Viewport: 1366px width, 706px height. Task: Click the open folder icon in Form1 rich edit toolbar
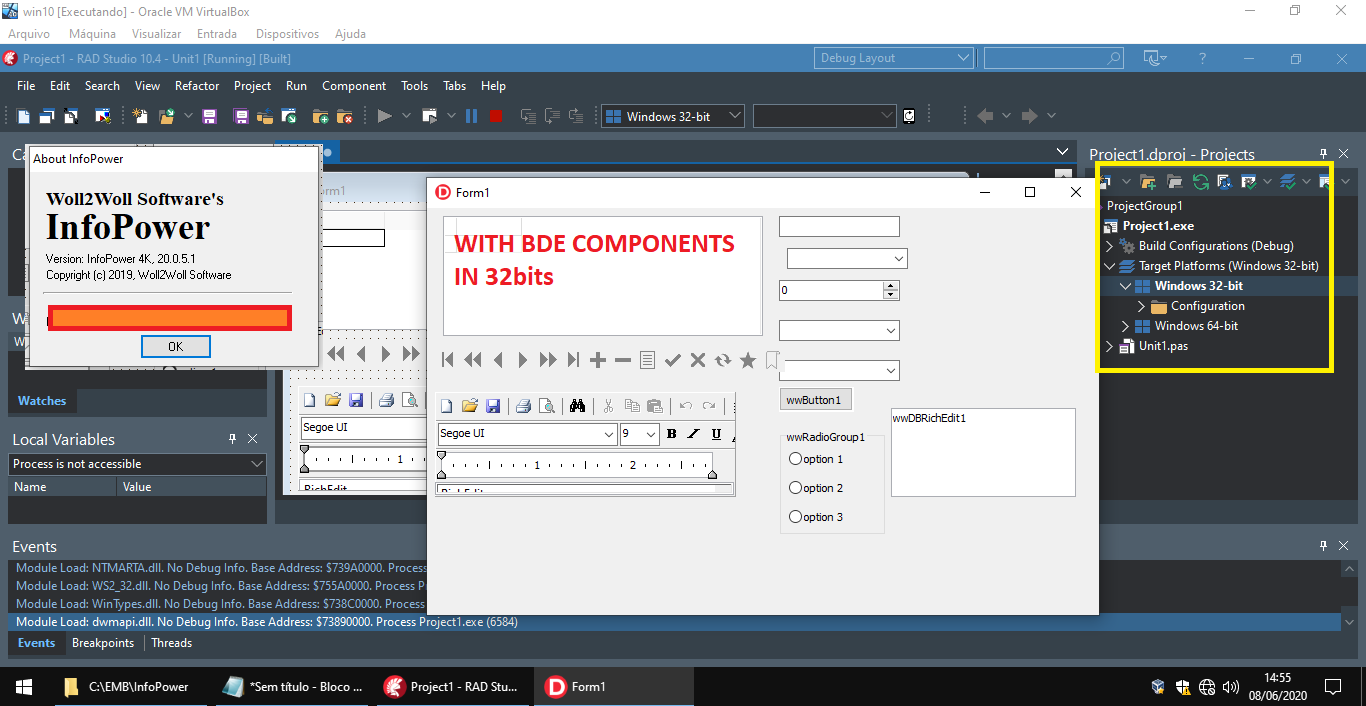tap(470, 406)
